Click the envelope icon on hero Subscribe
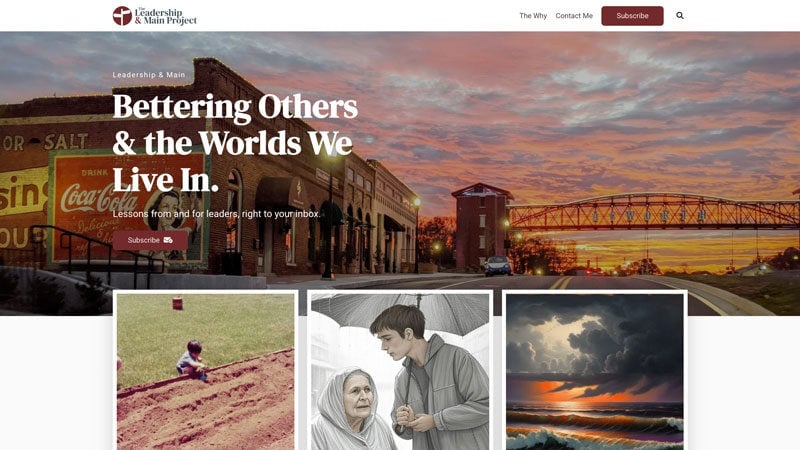Screen dimensions: 800x450 tap(168, 240)
